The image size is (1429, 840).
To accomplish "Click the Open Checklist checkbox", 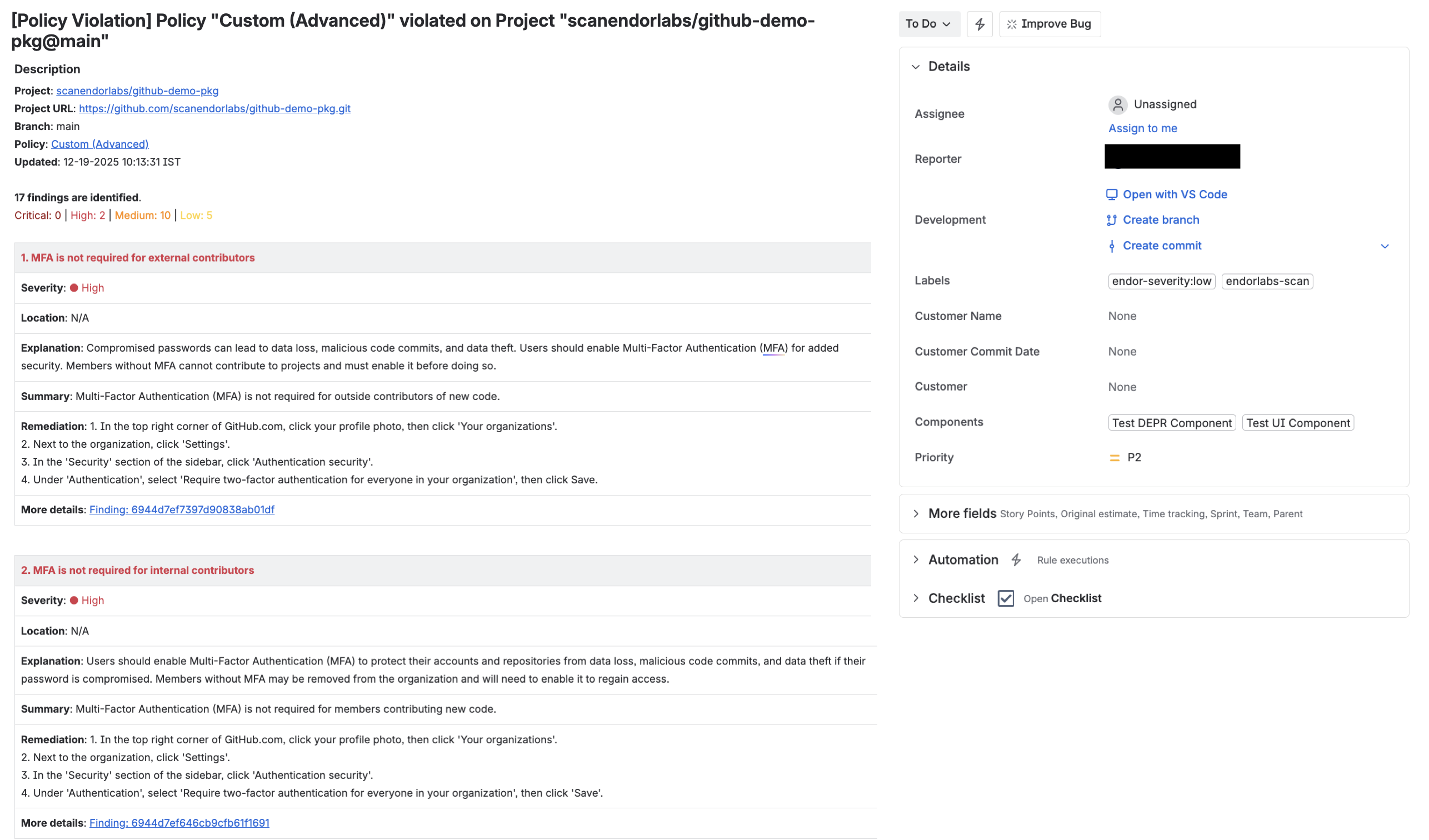I will click(x=1006, y=598).
